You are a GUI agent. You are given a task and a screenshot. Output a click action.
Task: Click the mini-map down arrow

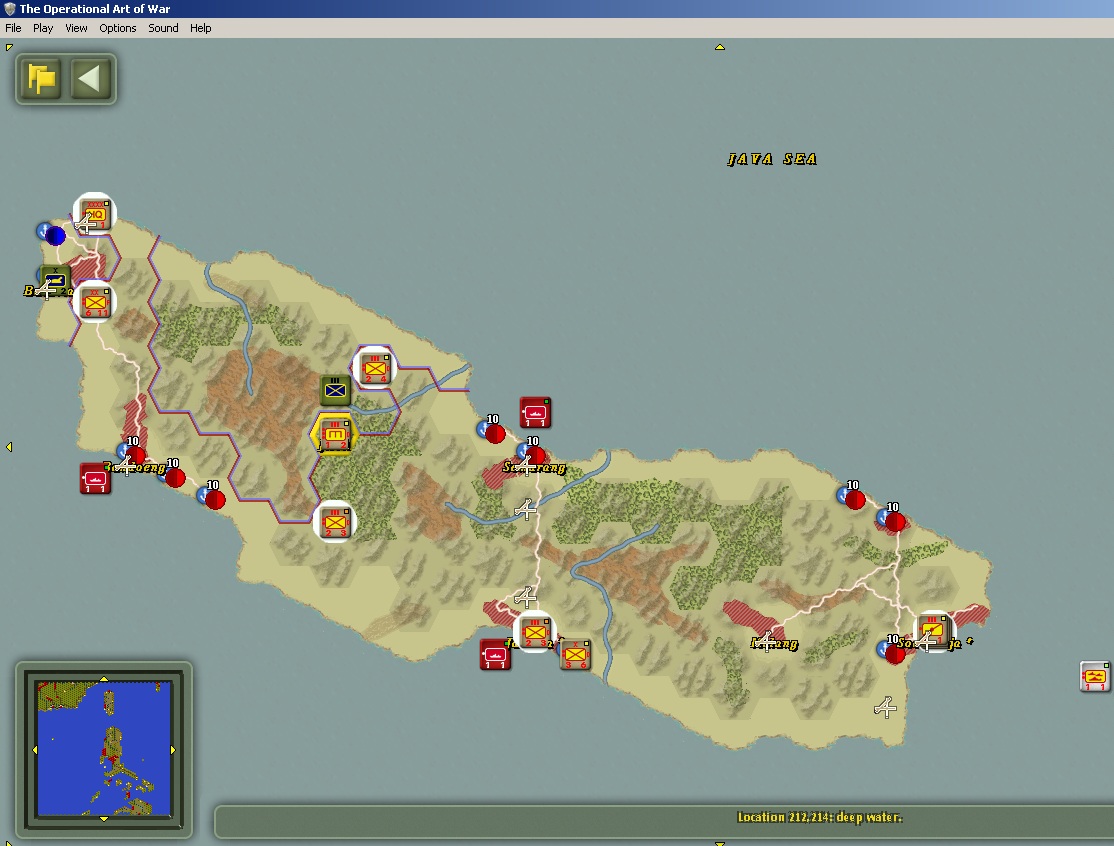tap(104, 819)
